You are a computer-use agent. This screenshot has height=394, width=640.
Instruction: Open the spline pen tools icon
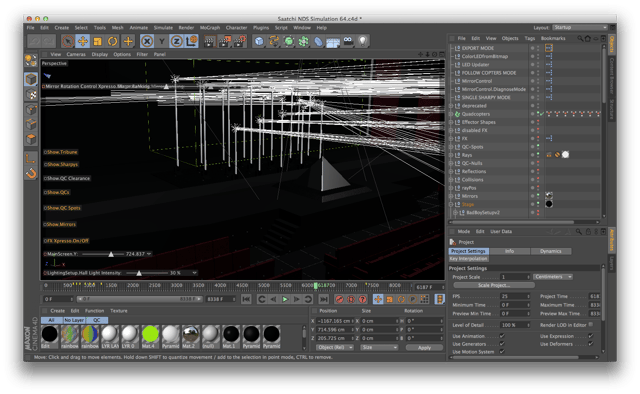(x=273, y=41)
